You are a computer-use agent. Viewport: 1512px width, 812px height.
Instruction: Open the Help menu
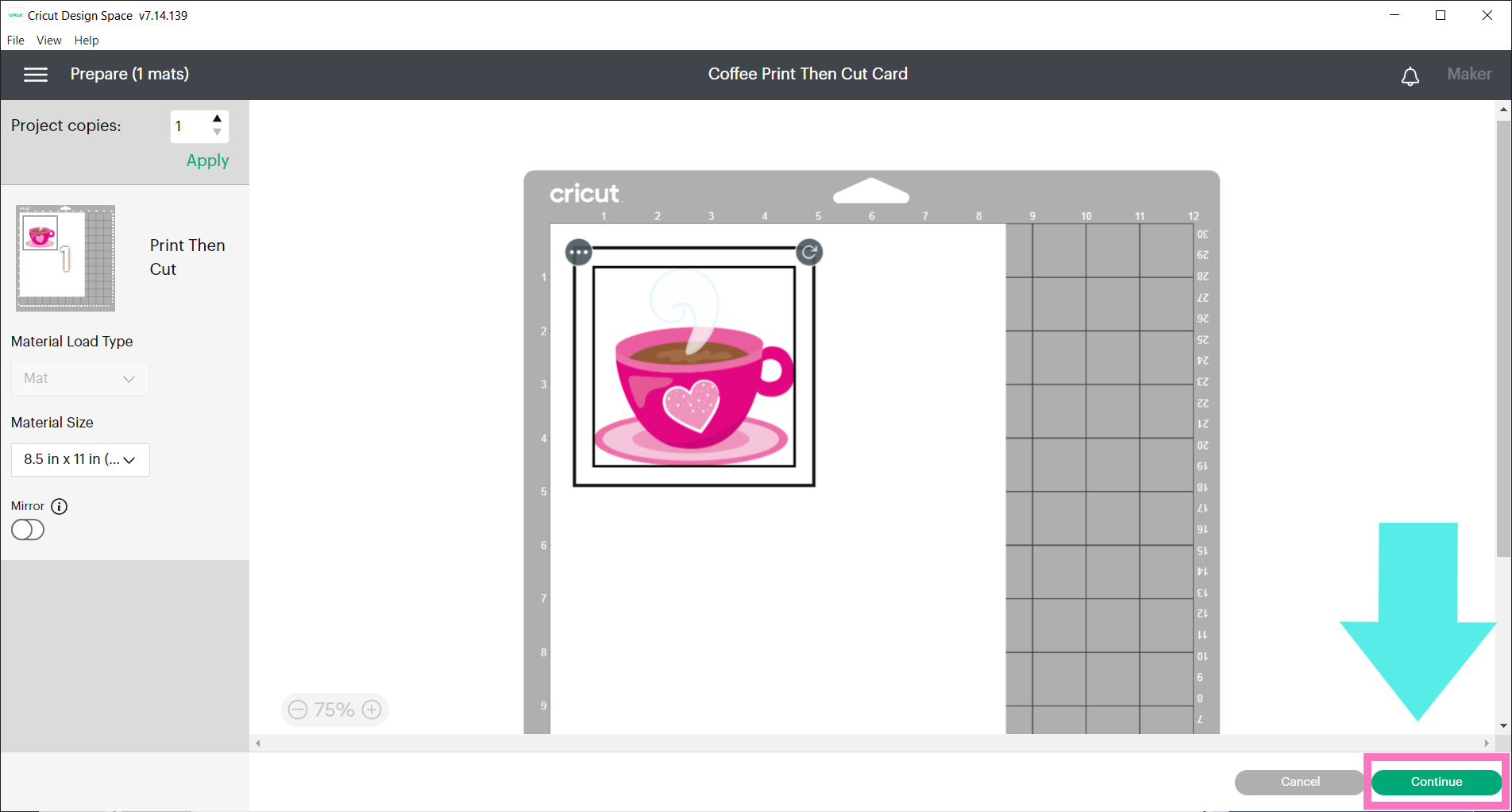pos(87,41)
